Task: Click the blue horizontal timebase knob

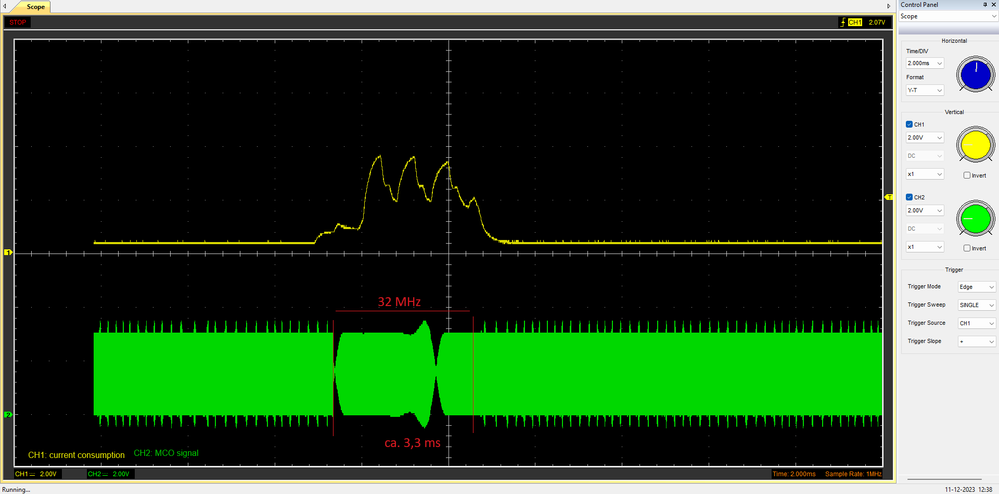Action: [975, 74]
